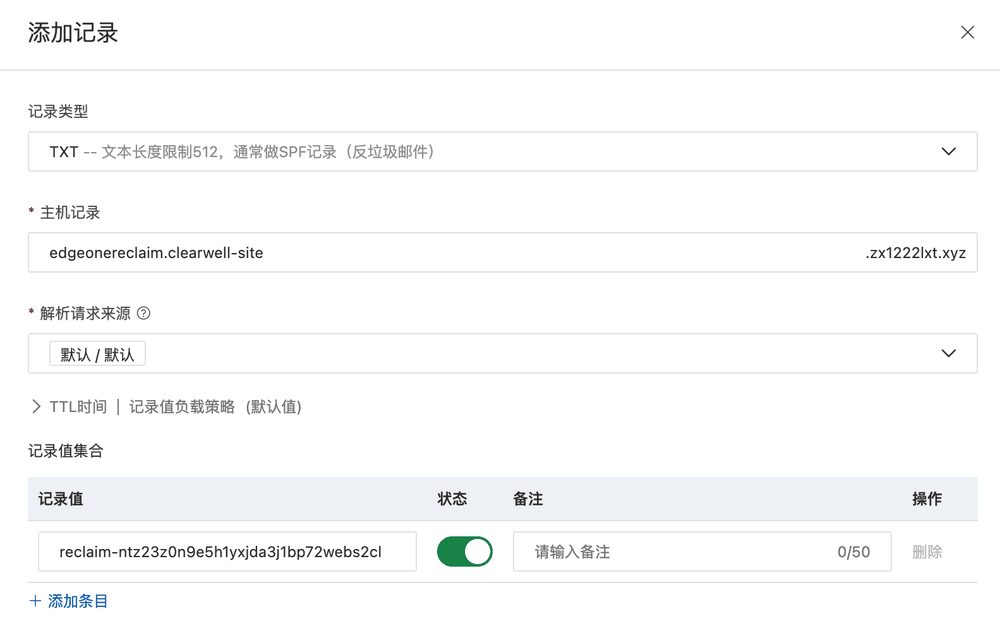Click the 操作 column header

(x=927, y=499)
